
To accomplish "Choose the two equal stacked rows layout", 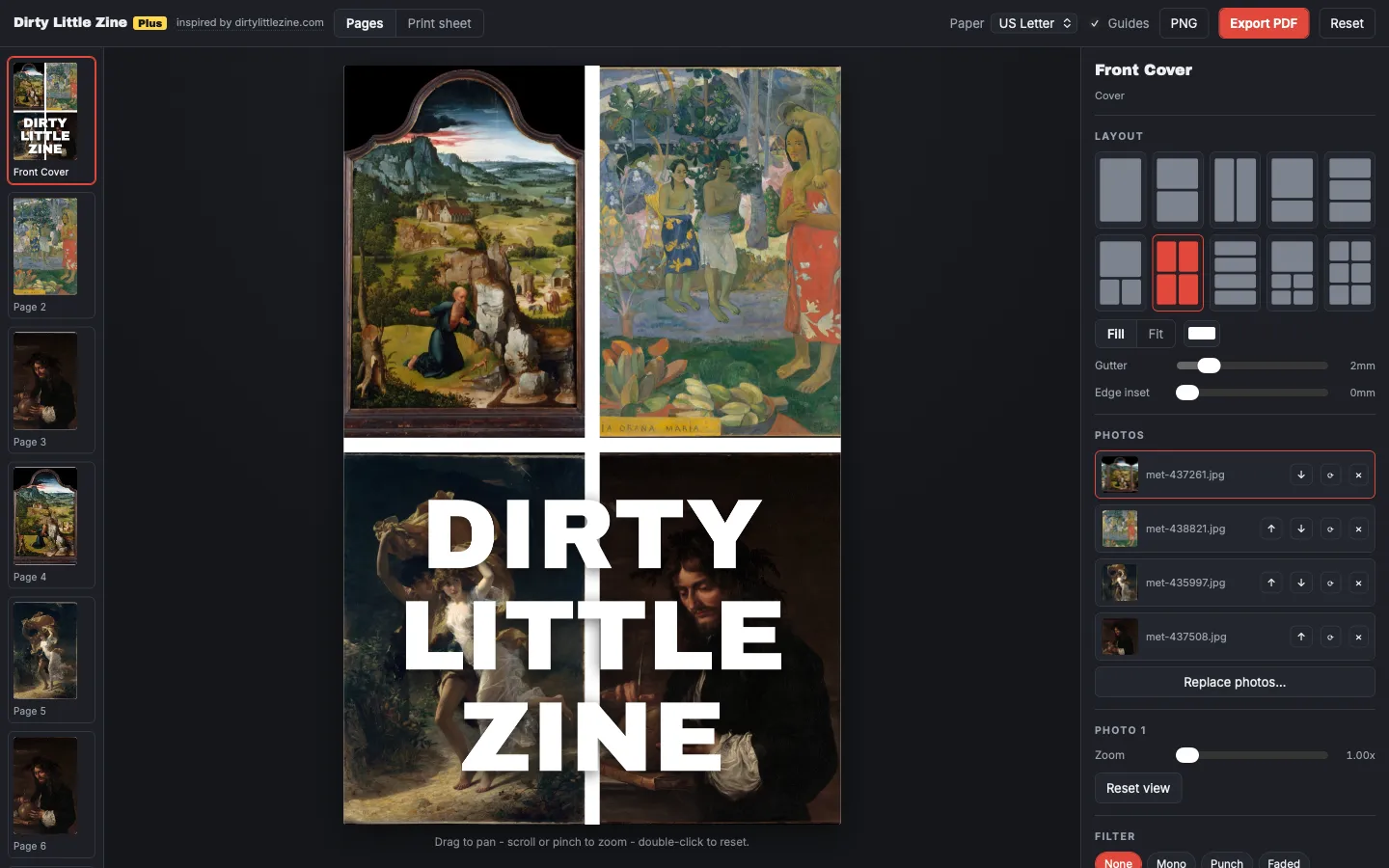I will tap(1178, 190).
